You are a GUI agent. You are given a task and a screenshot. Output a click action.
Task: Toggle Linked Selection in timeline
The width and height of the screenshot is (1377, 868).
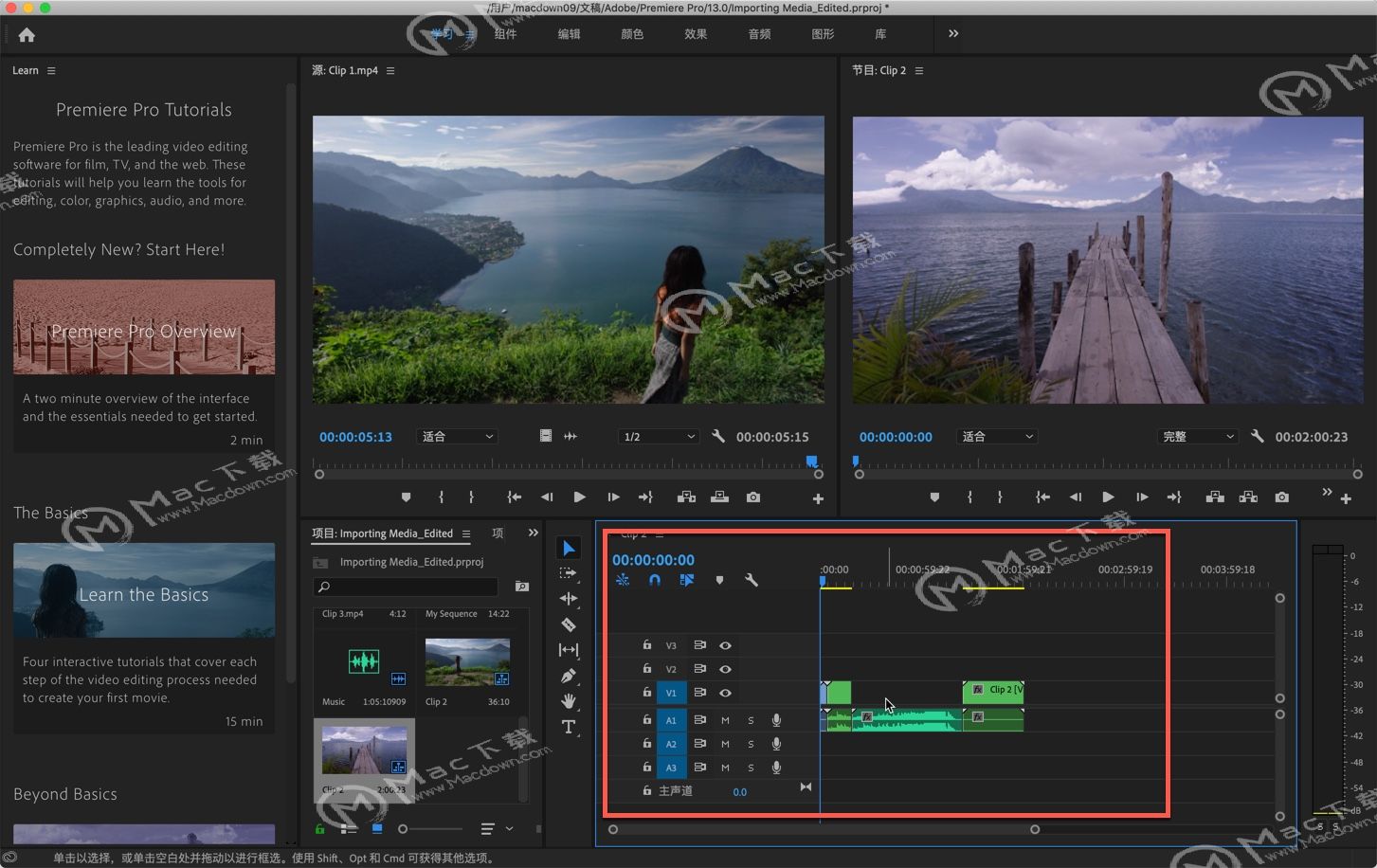pos(687,580)
